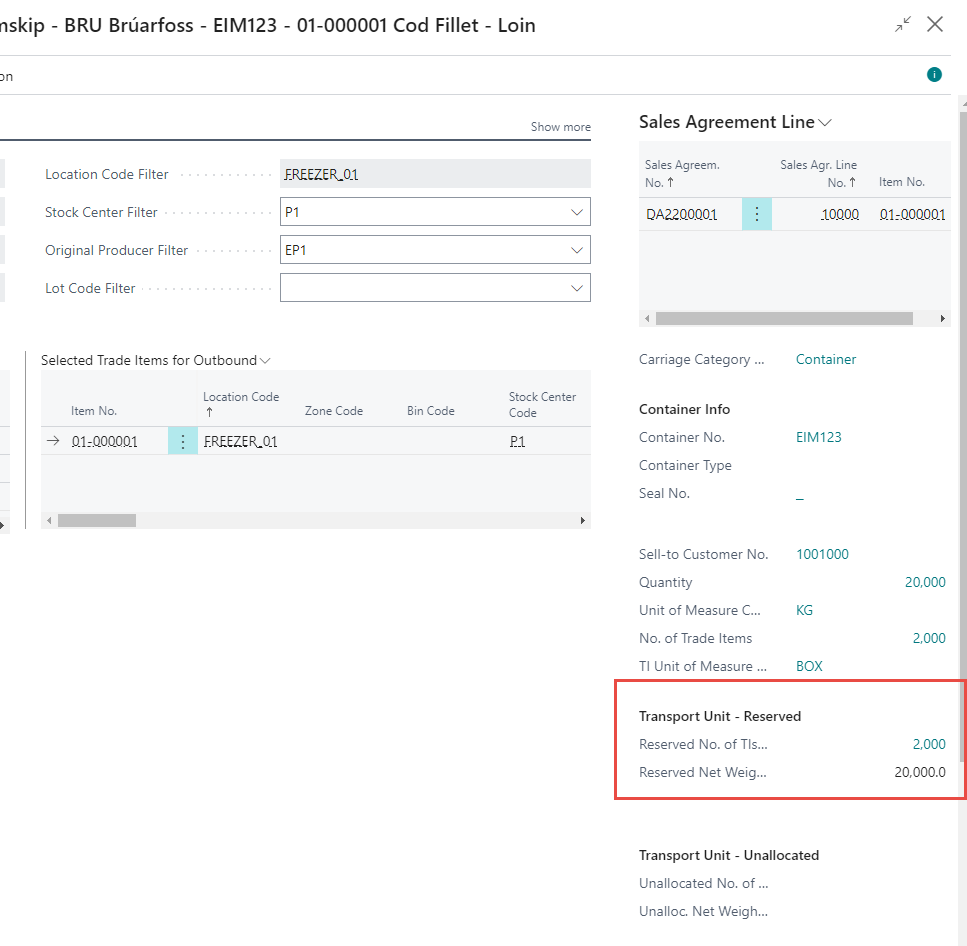Close the page with X icon
Image resolution: width=967 pixels, height=946 pixels.
tap(935, 25)
